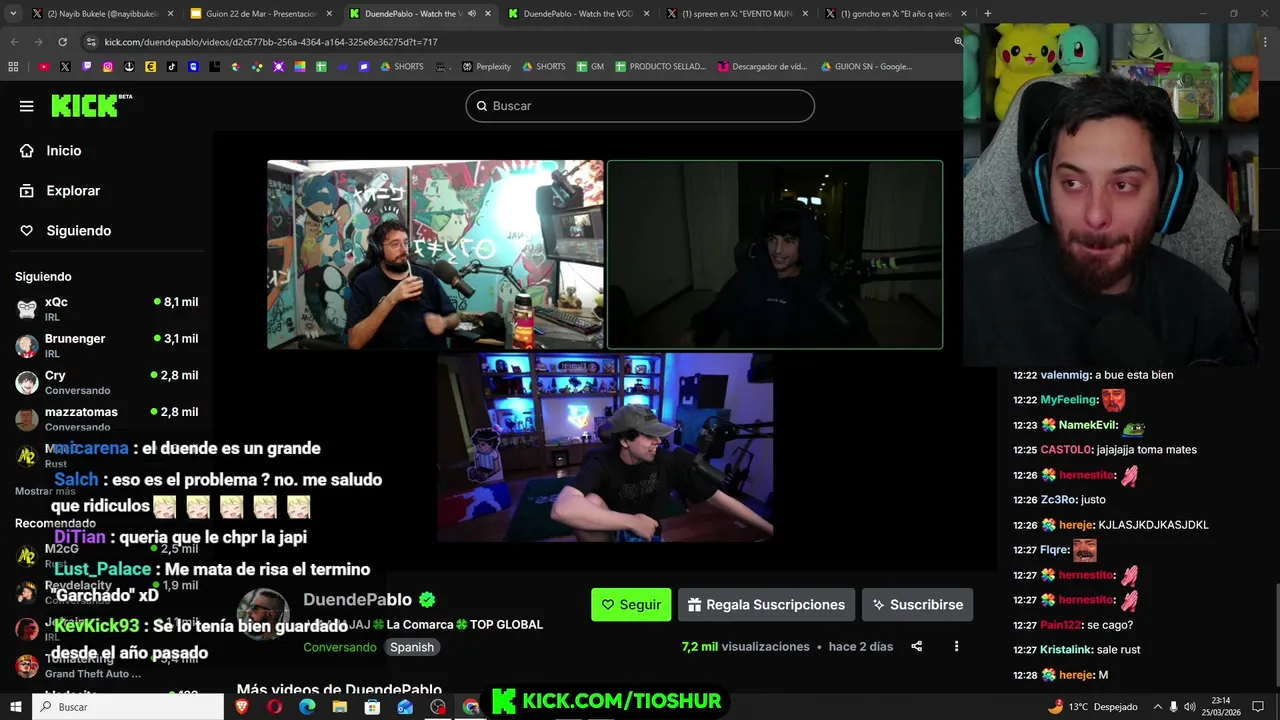Image resolution: width=1280 pixels, height=720 pixels.
Task: Click valenmig username in chat
Action: tap(1065, 375)
